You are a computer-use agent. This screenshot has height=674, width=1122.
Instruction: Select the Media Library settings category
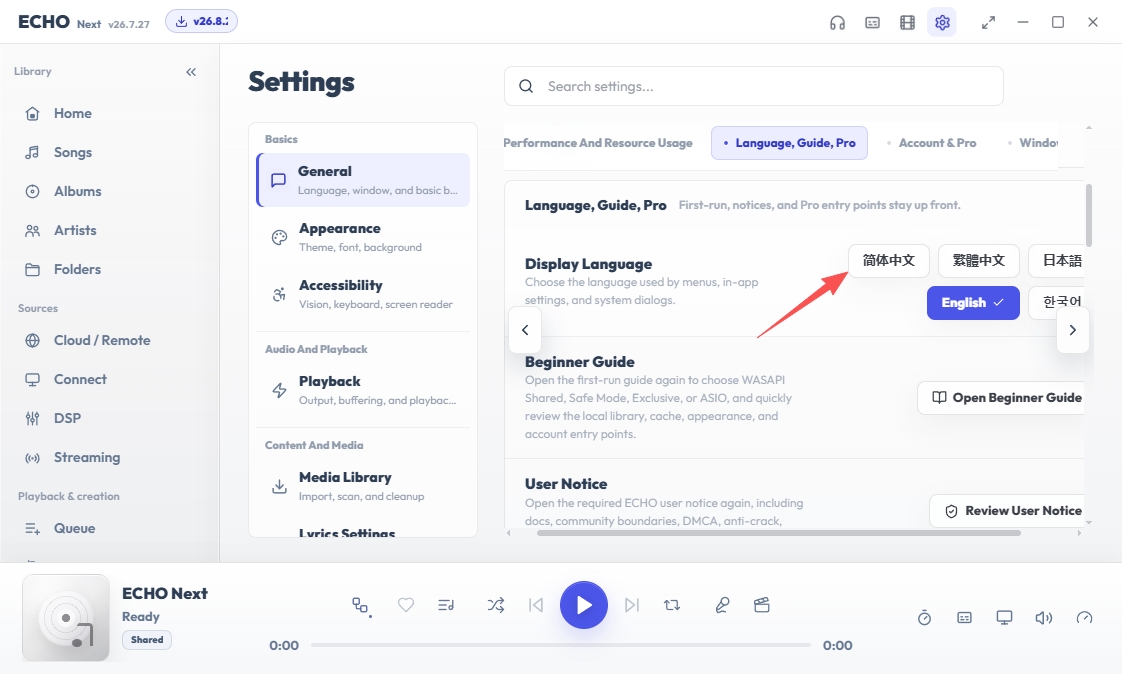pos(363,486)
